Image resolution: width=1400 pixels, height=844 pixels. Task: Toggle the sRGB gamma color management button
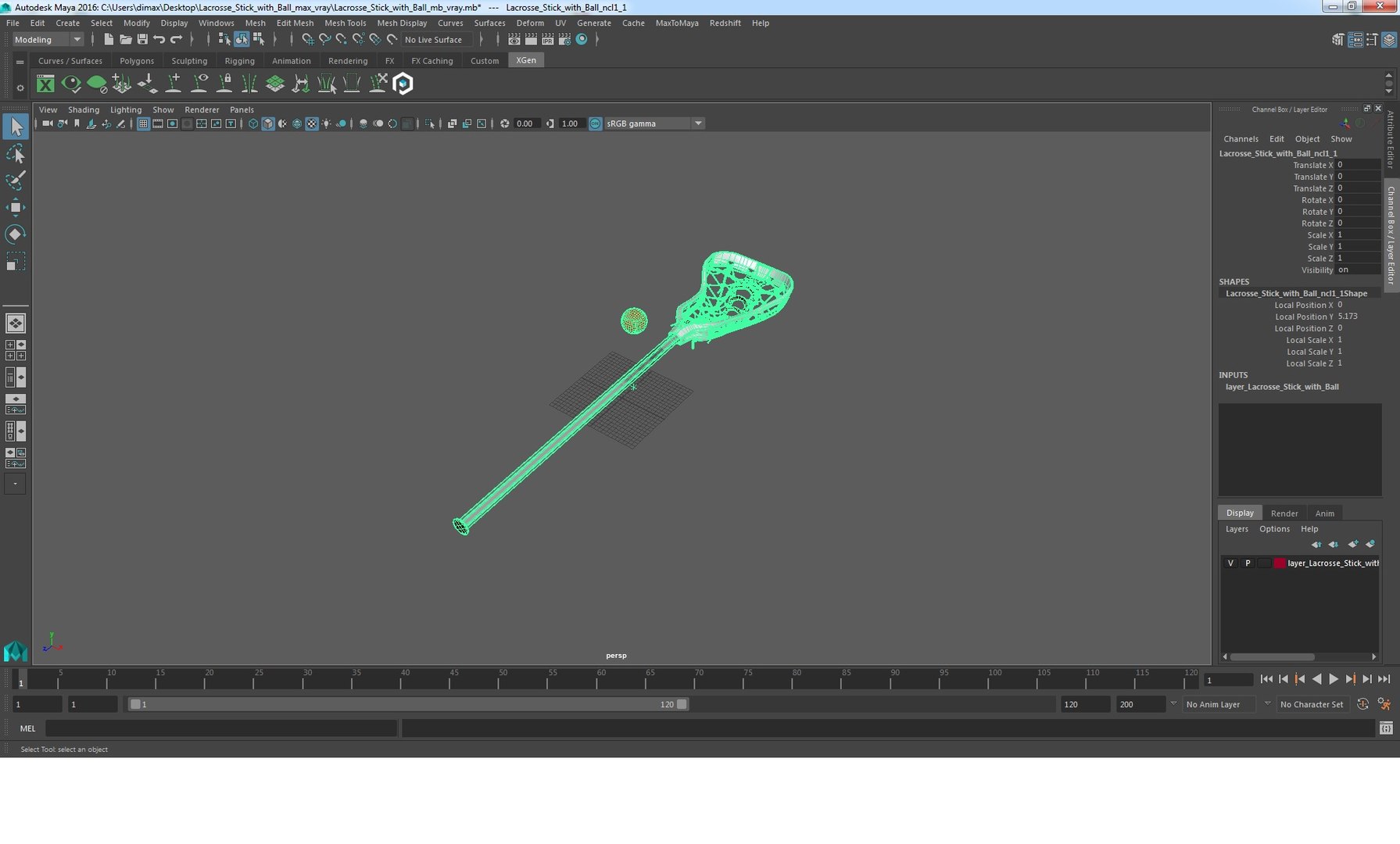tap(596, 123)
